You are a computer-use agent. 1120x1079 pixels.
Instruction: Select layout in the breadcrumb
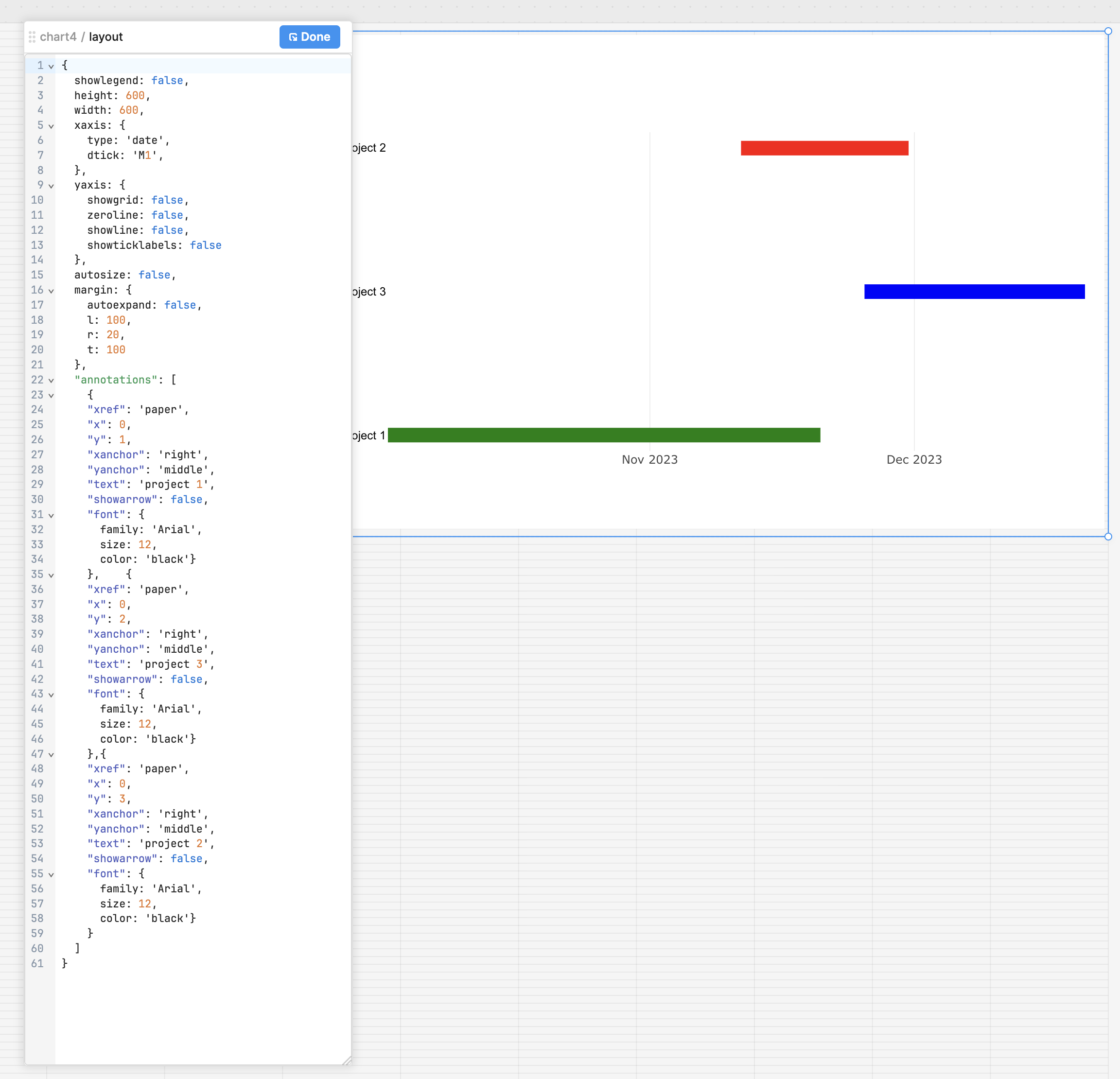tap(105, 36)
